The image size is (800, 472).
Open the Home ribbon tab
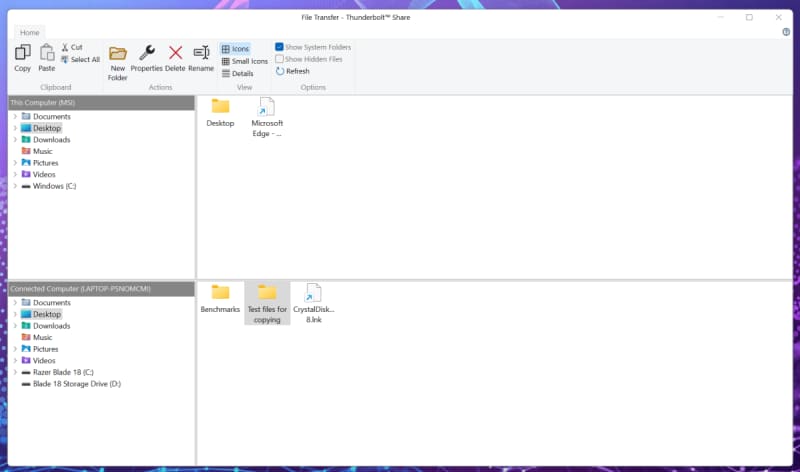click(30, 33)
